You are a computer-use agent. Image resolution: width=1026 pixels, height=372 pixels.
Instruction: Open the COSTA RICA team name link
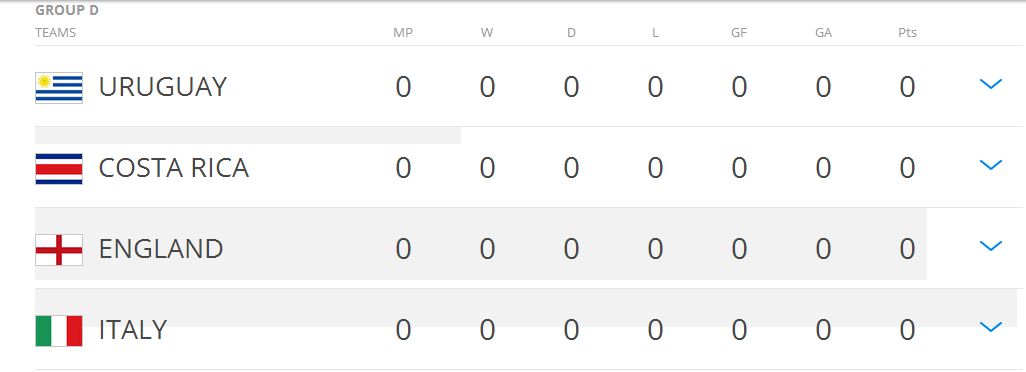tap(174, 168)
